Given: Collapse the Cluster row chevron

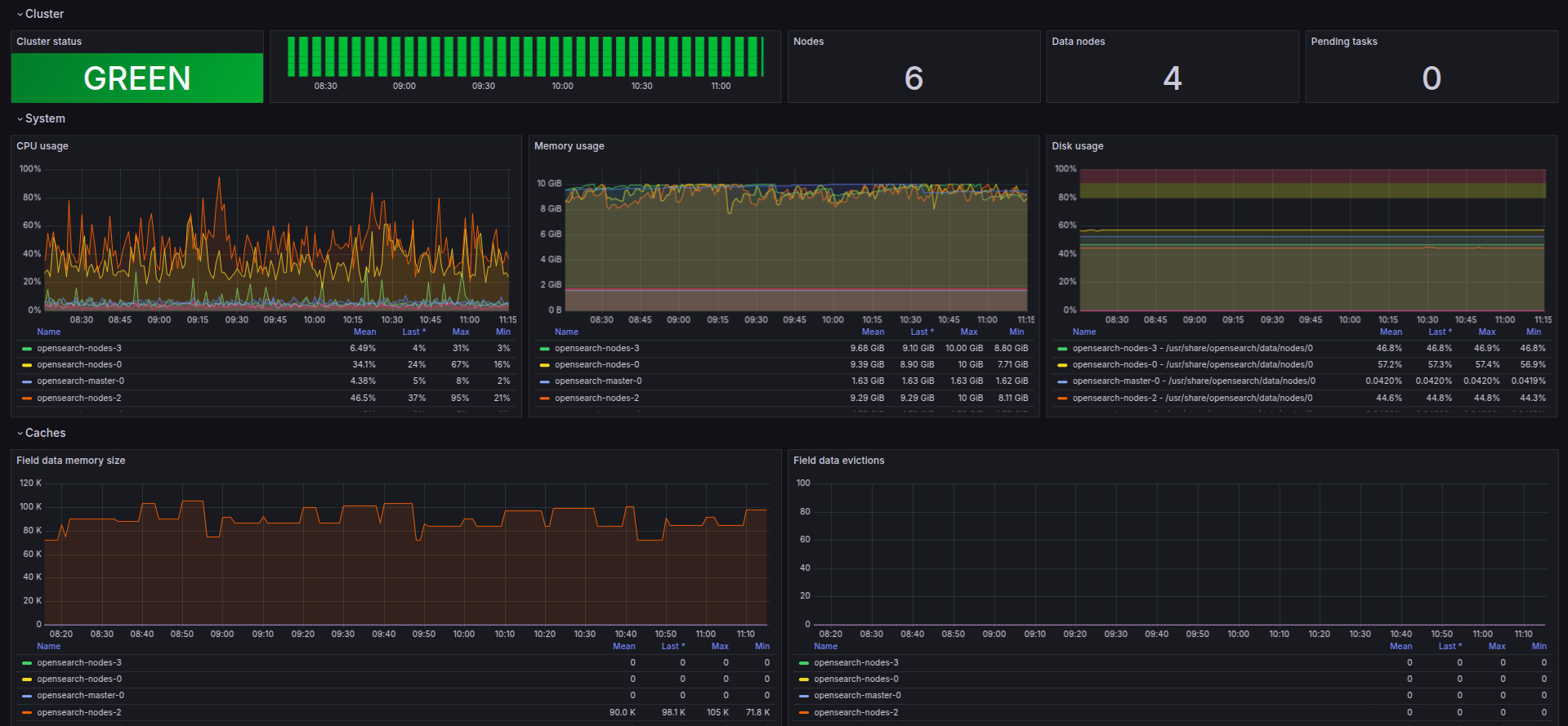Looking at the screenshot, I should click(20, 15).
